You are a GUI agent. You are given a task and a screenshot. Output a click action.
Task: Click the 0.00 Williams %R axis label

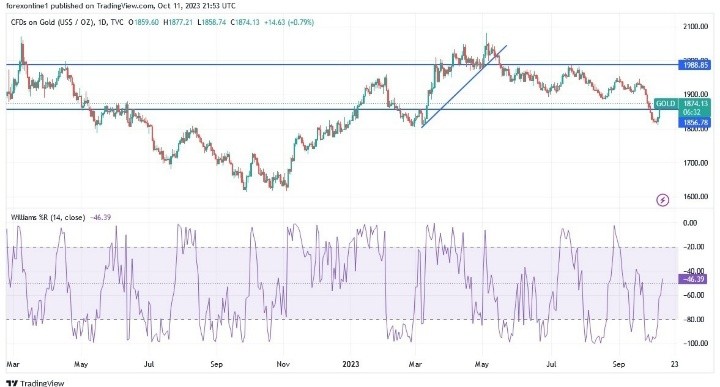(x=690, y=223)
